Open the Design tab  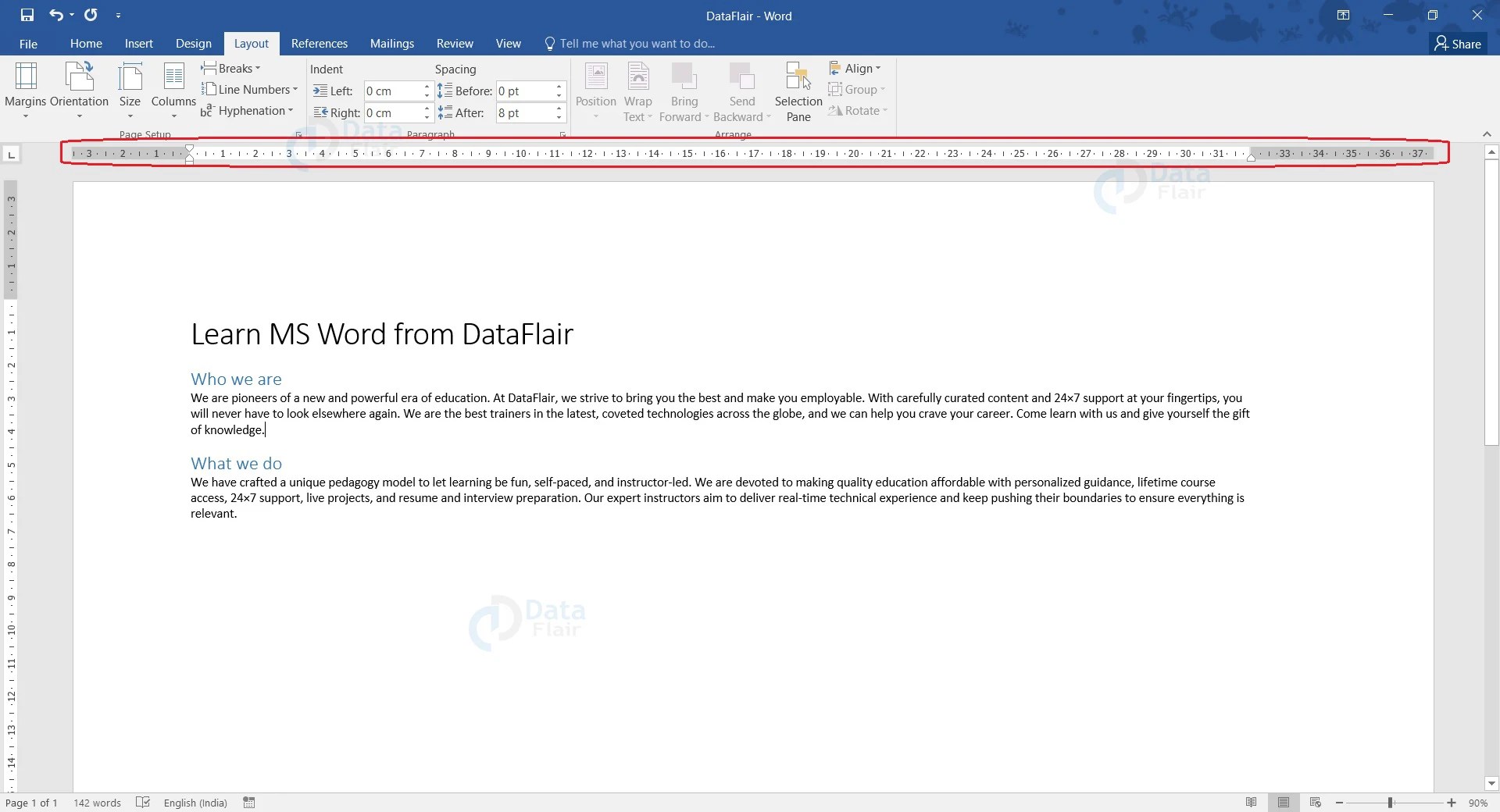[193, 43]
